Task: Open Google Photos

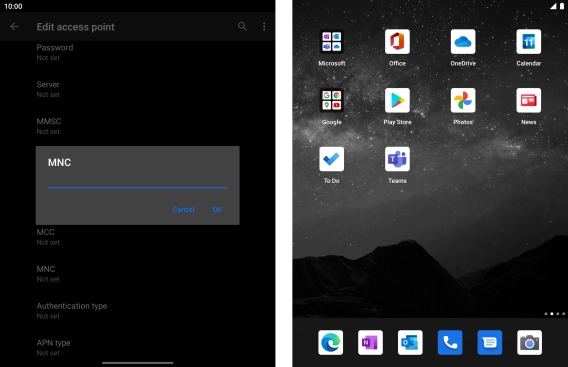Action: coord(463,100)
